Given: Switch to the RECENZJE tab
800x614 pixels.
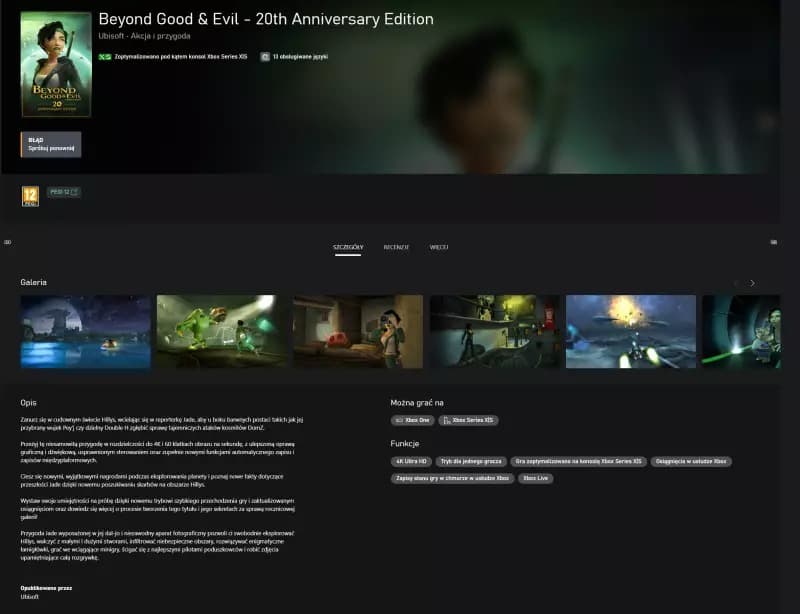Looking at the screenshot, I should pyautogui.click(x=396, y=247).
